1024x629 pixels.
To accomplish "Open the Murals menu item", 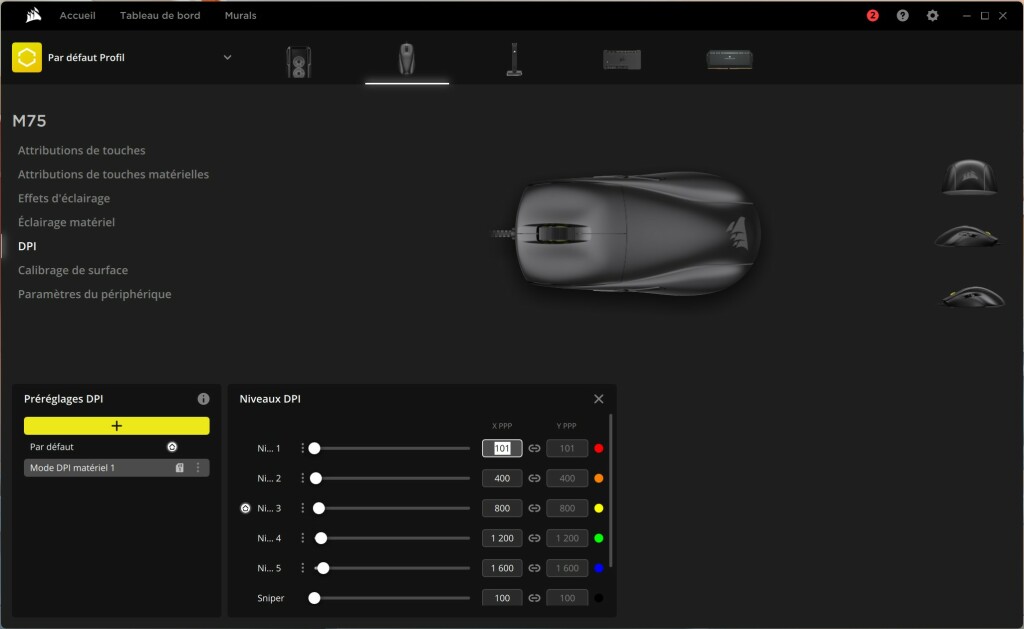I will 240,15.
